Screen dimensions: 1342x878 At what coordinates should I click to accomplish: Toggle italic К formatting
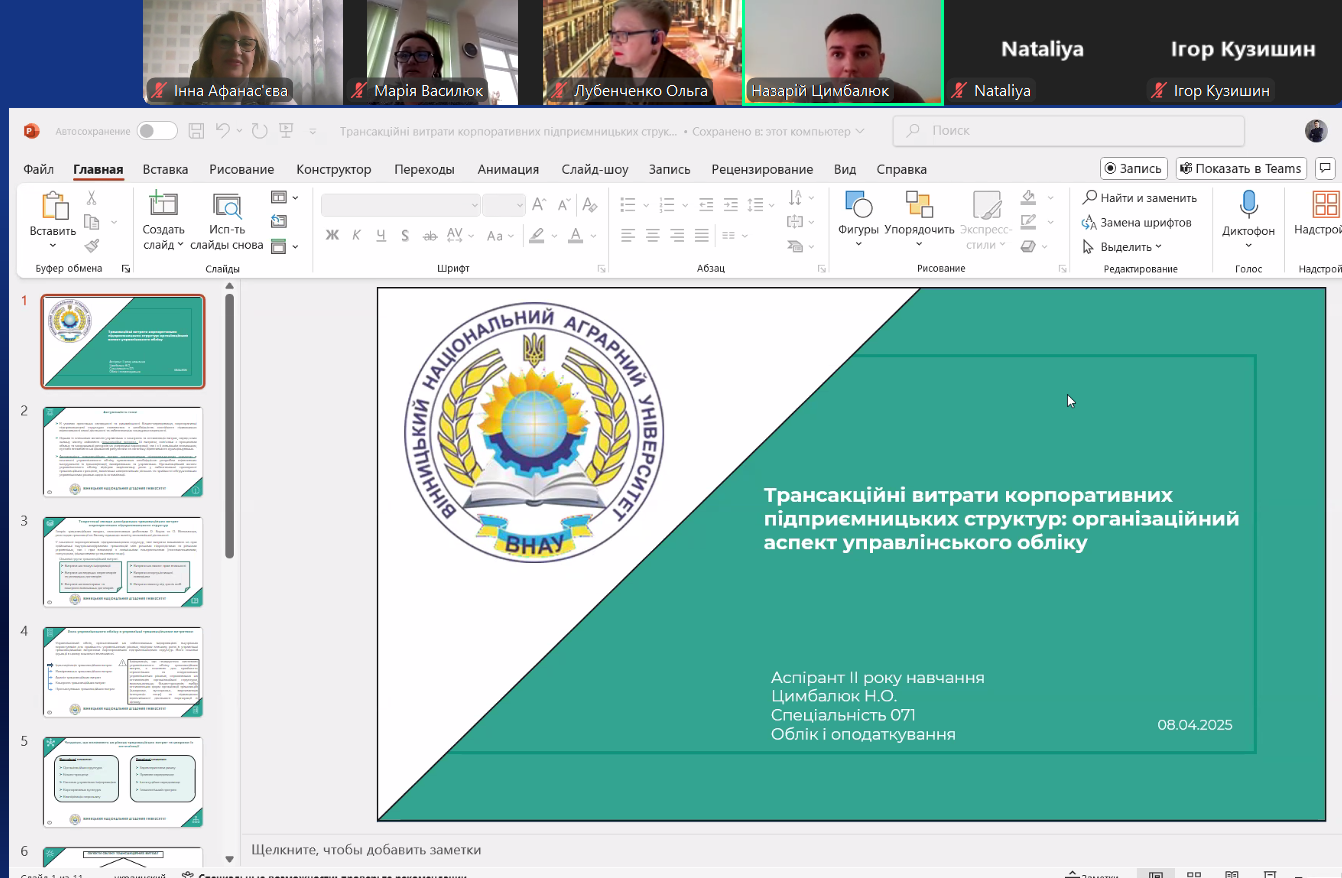pos(357,236)
